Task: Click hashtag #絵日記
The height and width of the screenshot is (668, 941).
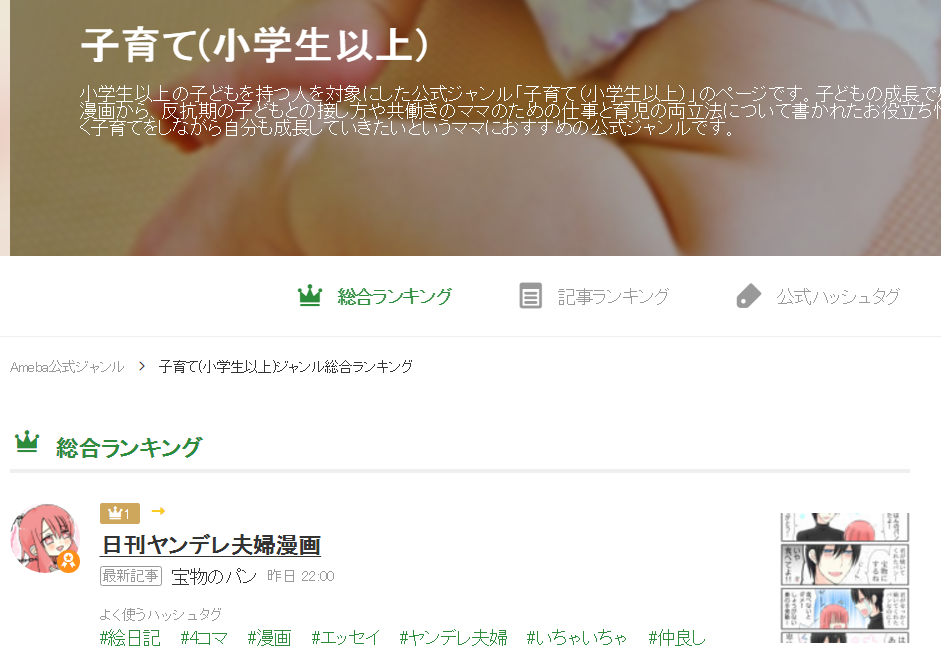Action: tap(130, 637)
